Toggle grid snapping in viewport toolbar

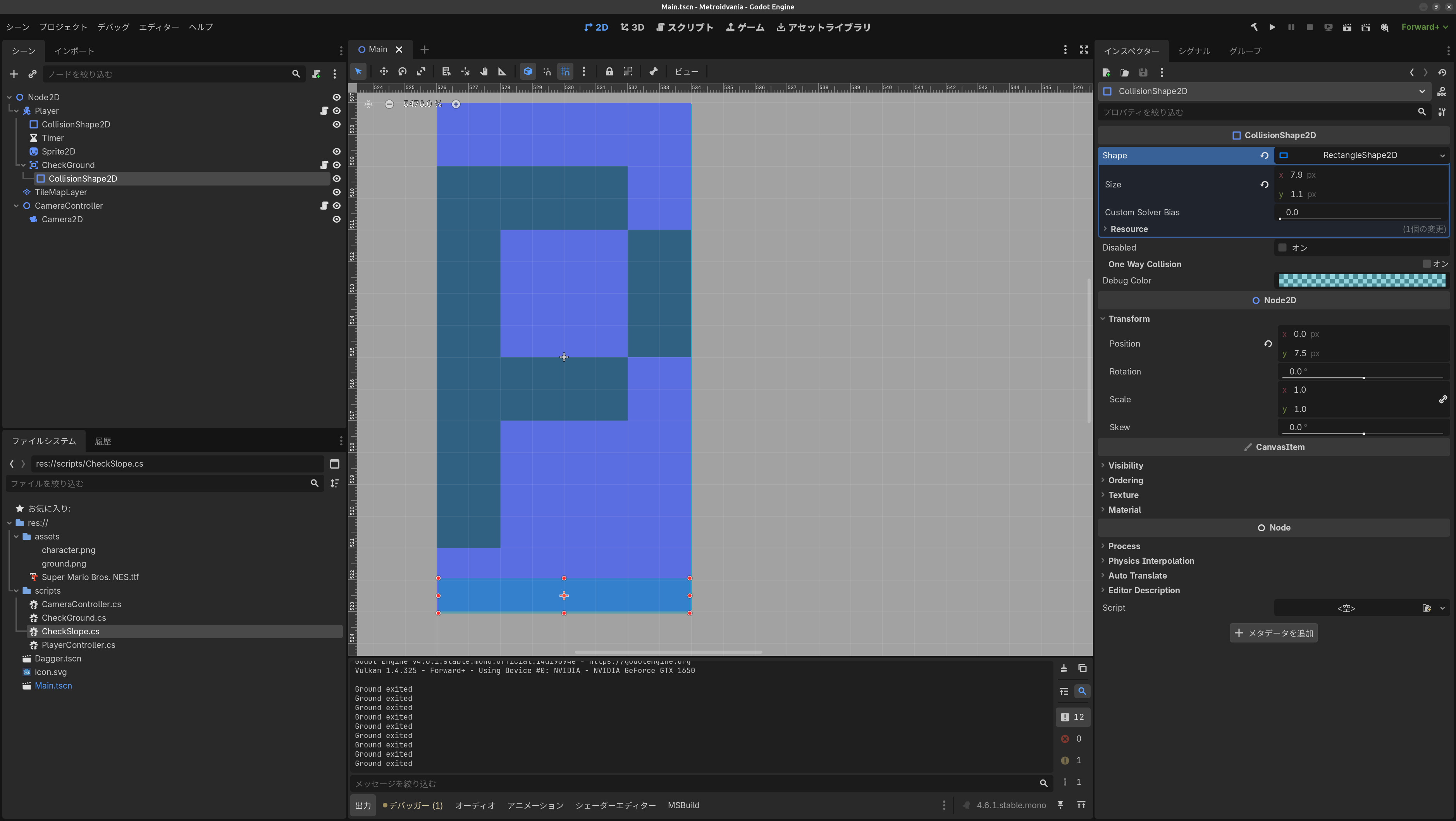tap(565, 72)
